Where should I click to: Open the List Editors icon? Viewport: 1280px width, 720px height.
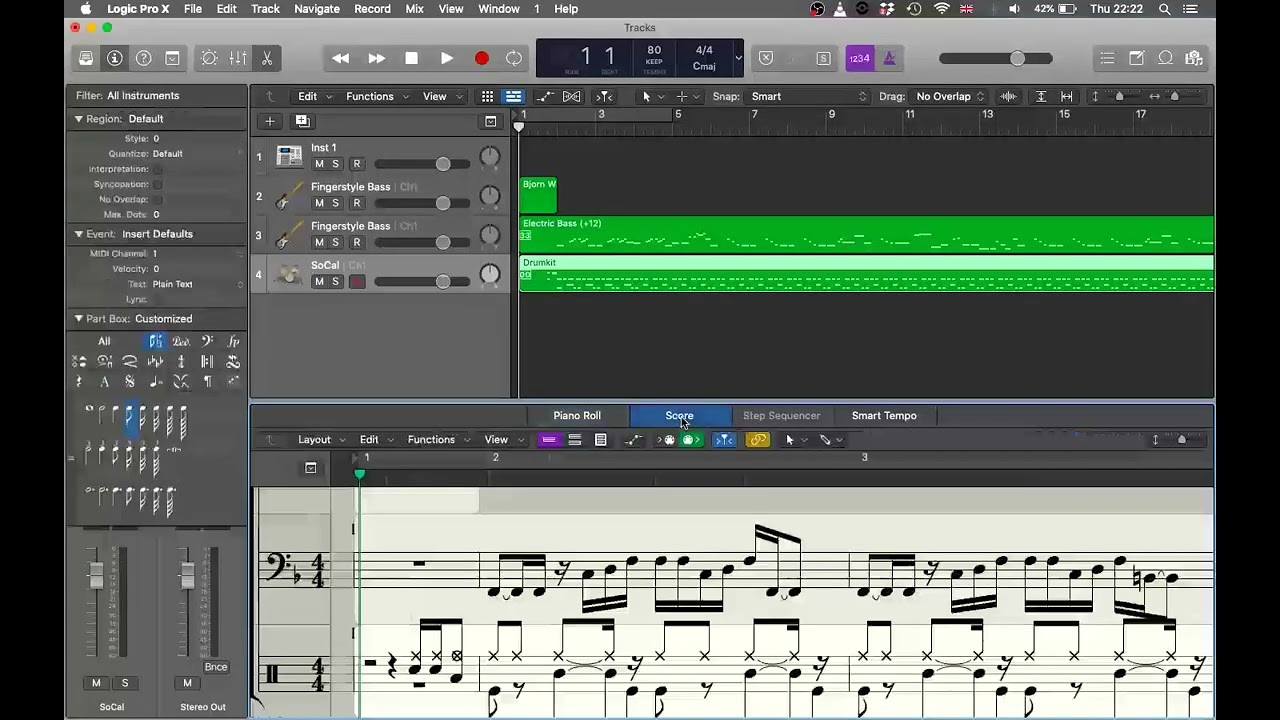click(1107, 58)
